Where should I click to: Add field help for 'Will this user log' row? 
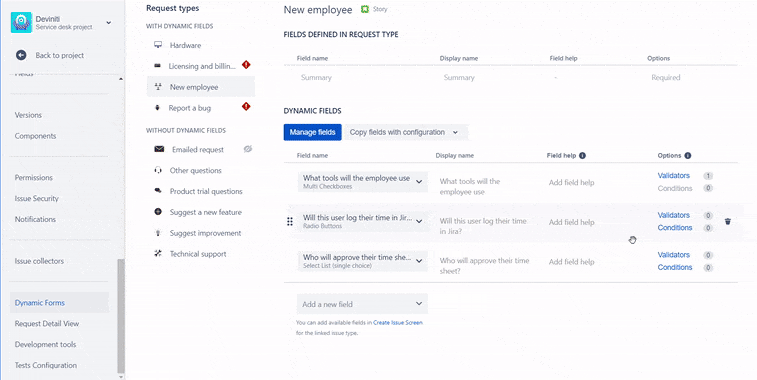(572, 222)
